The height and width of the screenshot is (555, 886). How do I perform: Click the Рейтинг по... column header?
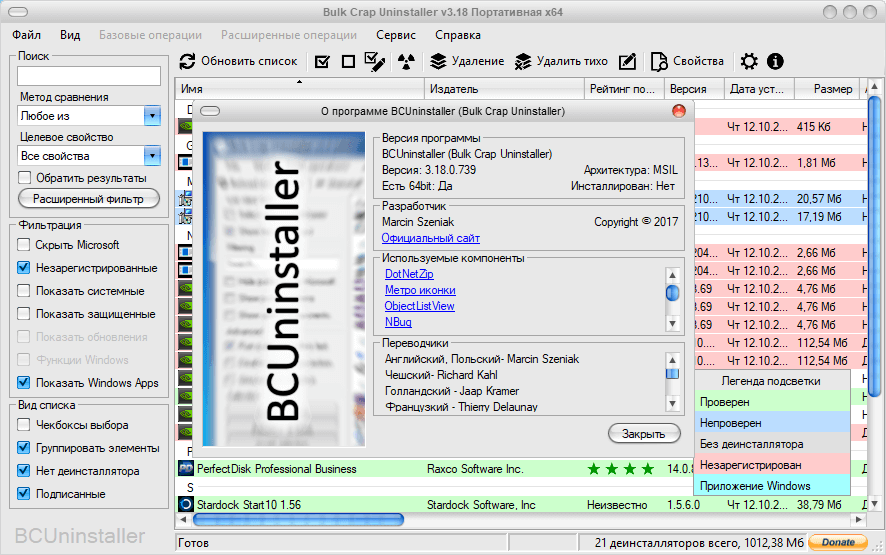(624, 89)
